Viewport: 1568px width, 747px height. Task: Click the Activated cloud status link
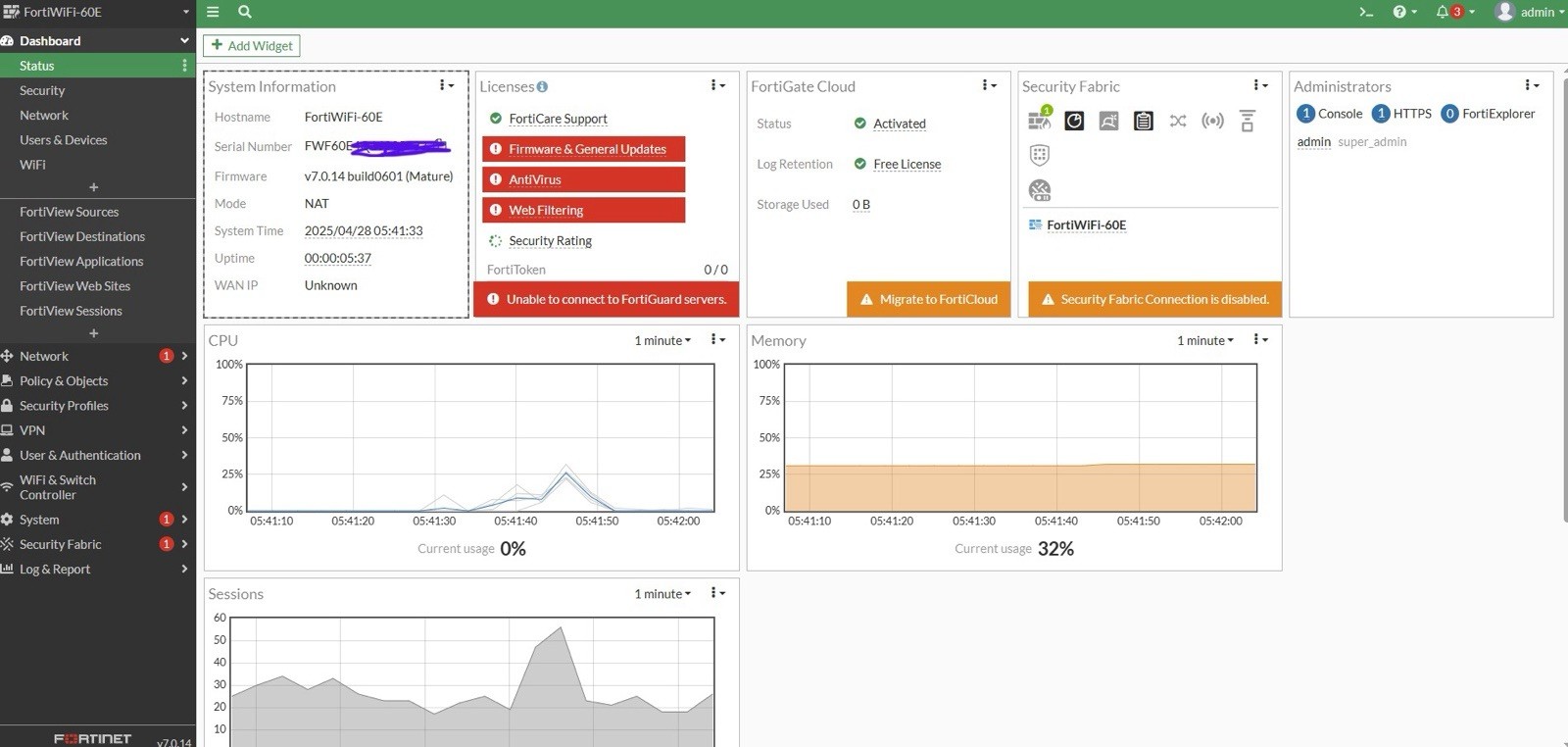coord(899,124)
